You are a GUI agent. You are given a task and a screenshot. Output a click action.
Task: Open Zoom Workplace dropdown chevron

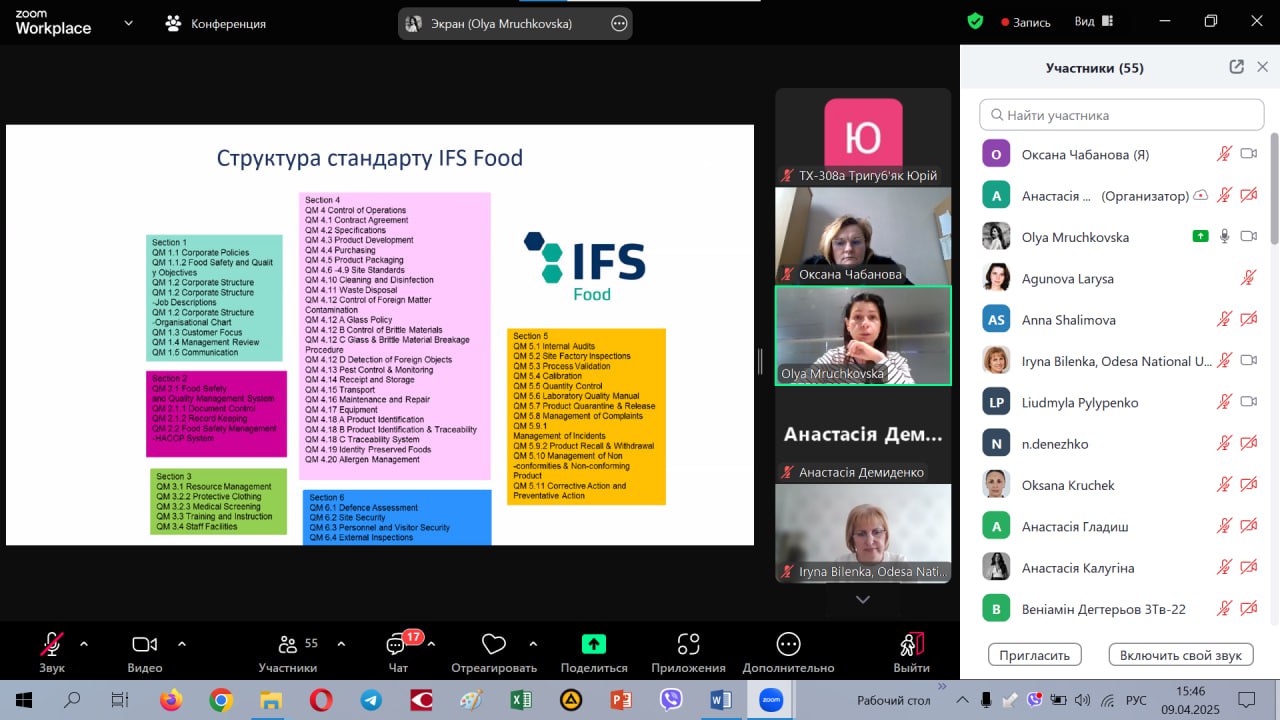coord(128,22)
